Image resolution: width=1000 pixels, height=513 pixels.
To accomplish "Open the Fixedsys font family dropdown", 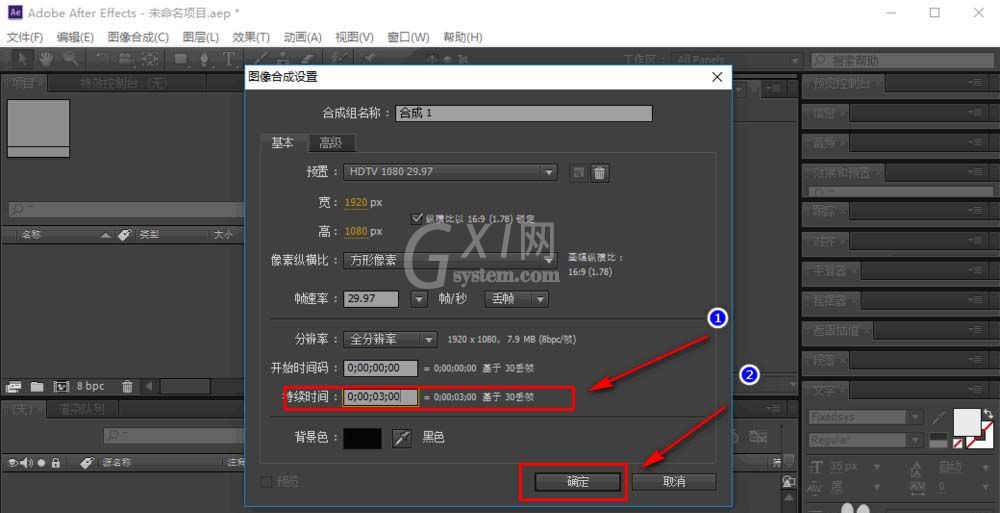I will (x=865, y=417).
